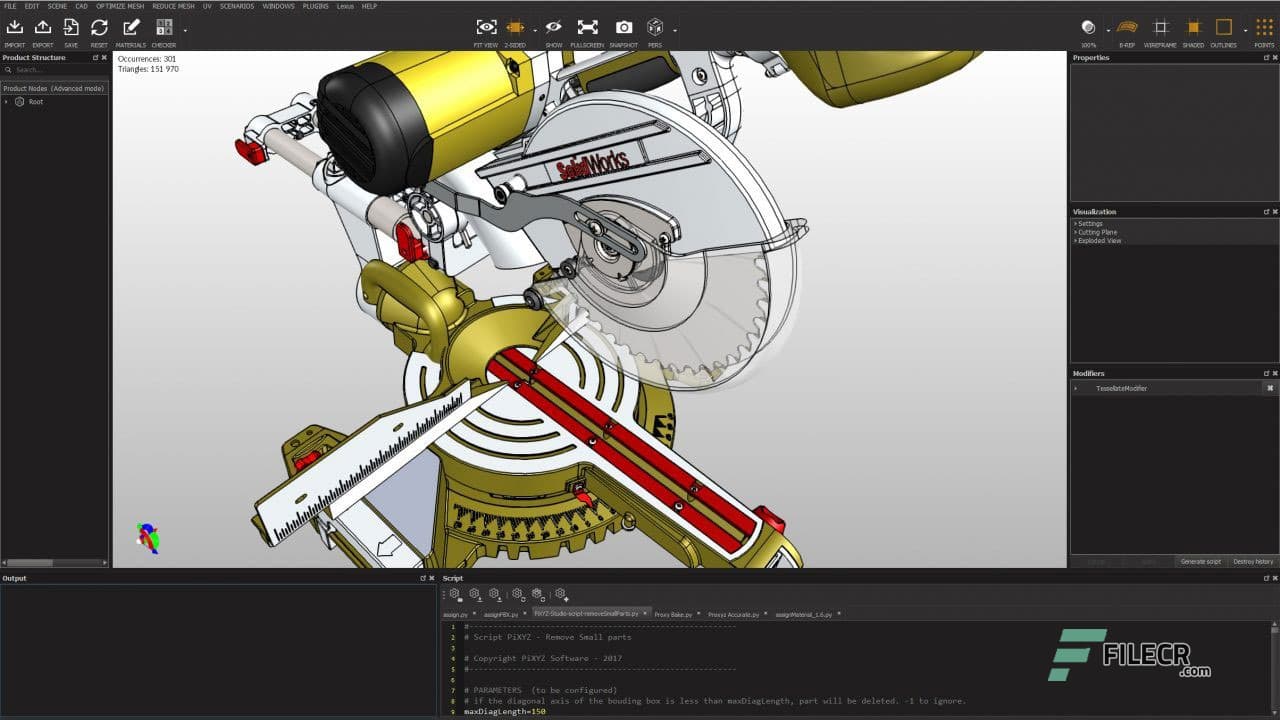Click the Import toolbar icon
The width and height of the screenshot is (1280, 720).
pyautogui.click(x=15, y=29)
